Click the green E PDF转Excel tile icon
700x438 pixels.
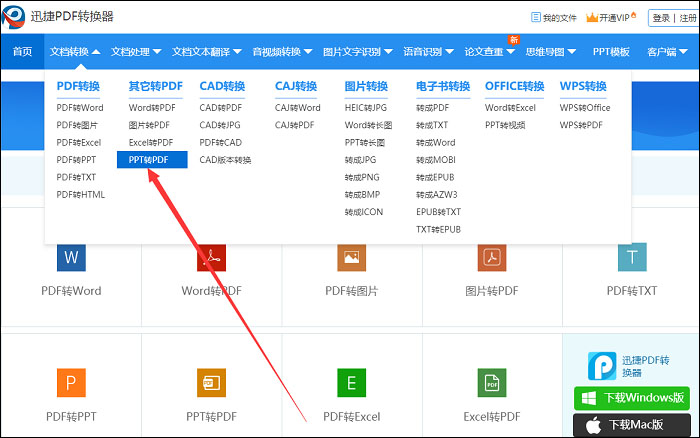352,383
